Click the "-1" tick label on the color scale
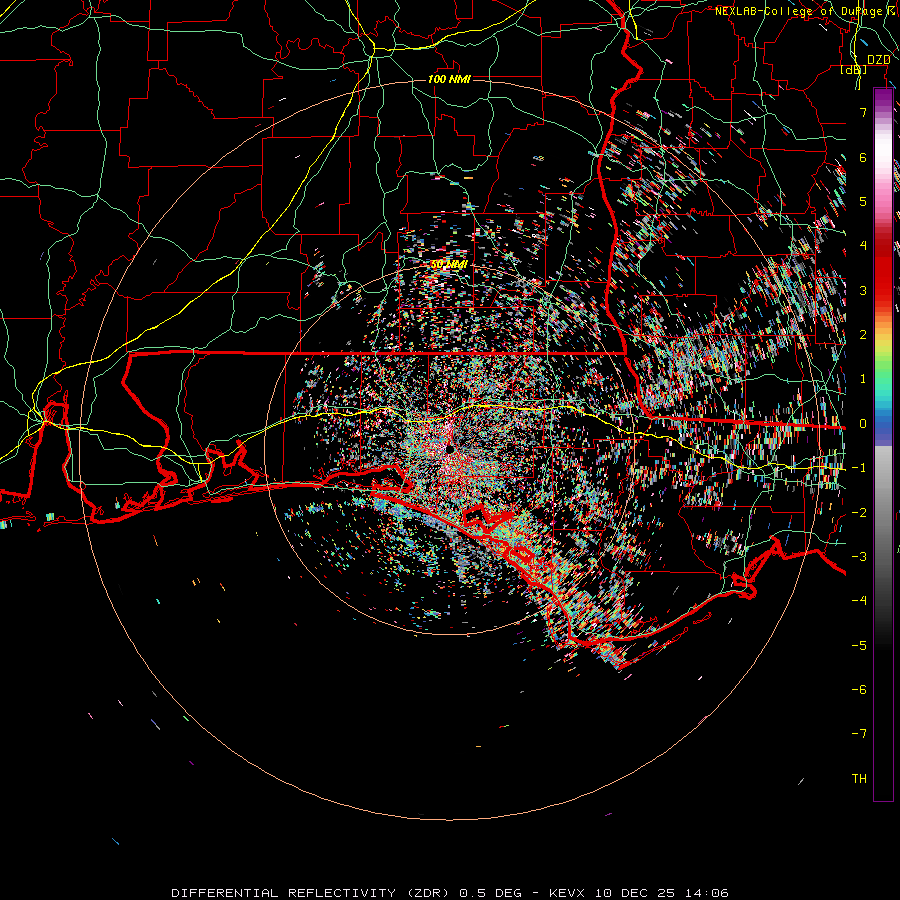 (x=859, y=468)
